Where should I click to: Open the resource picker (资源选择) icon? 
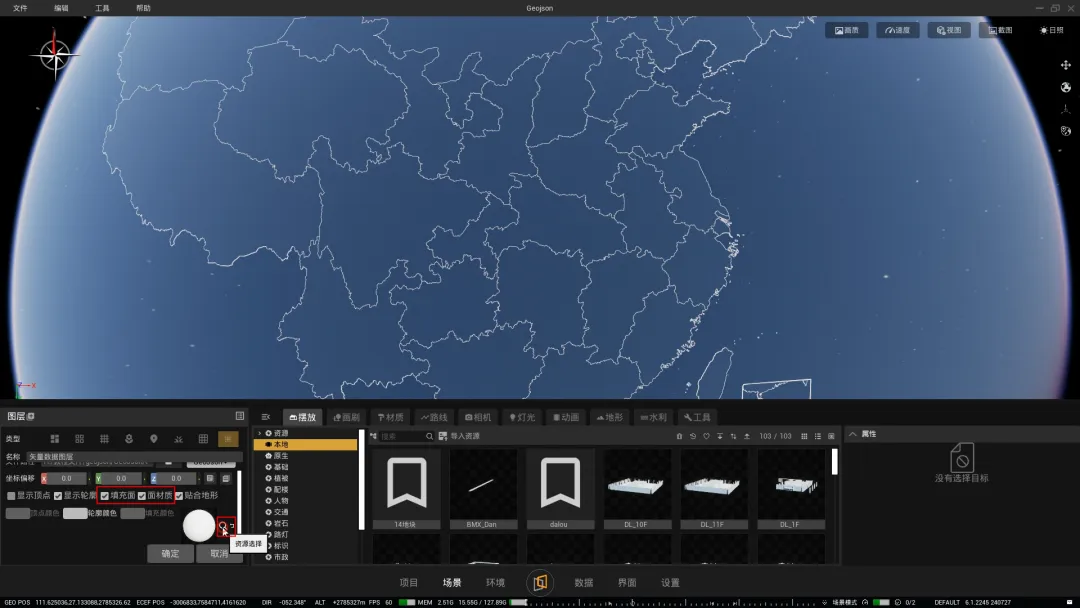click(223, 526)
